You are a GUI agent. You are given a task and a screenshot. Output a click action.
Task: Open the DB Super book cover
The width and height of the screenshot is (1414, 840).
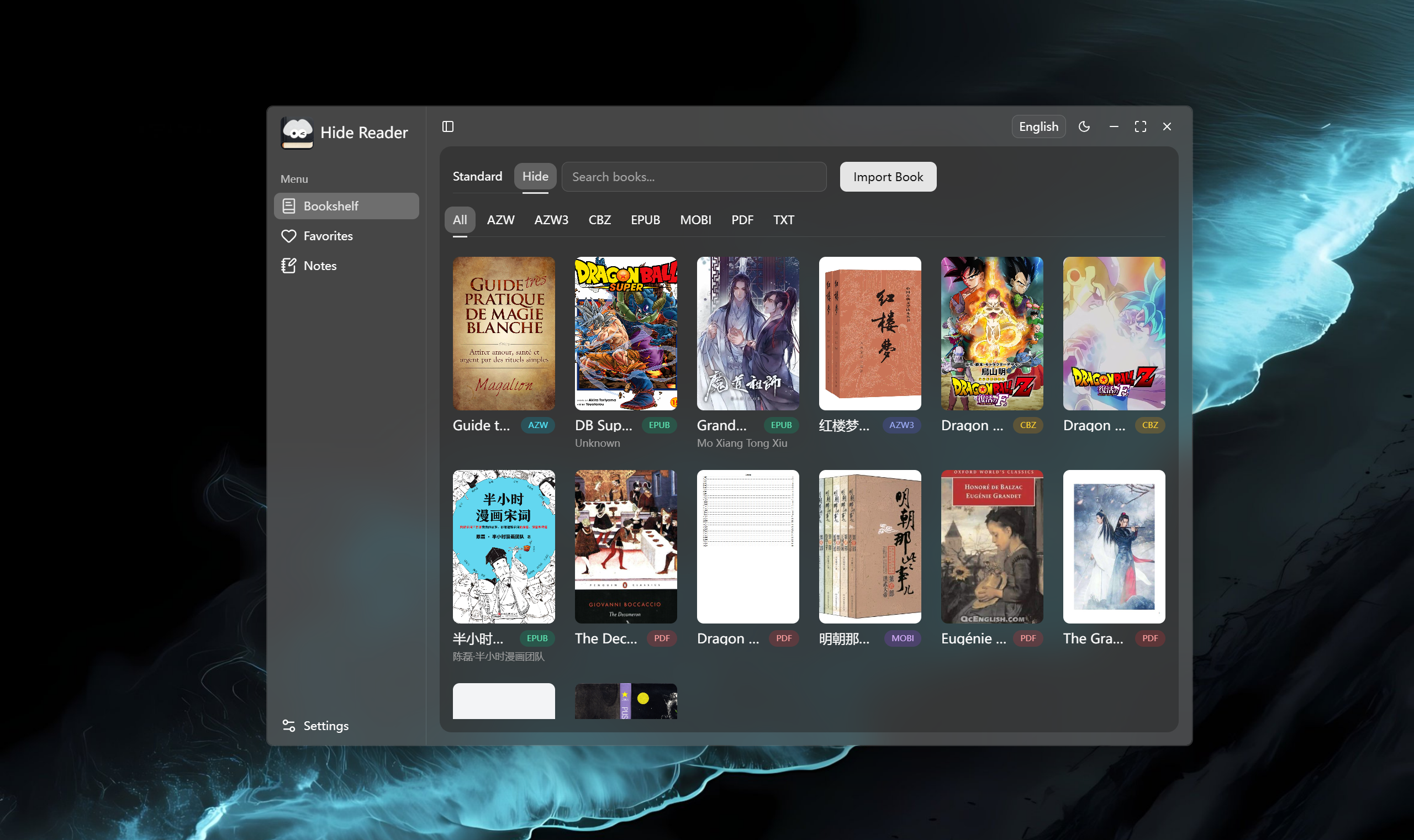(x=625, y=334)
